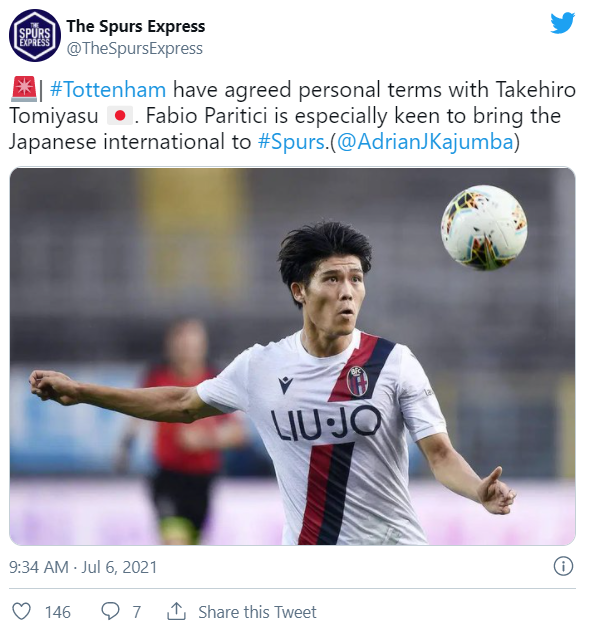
Task: Click the red siren emoji
Action: [x=24, y=89]
